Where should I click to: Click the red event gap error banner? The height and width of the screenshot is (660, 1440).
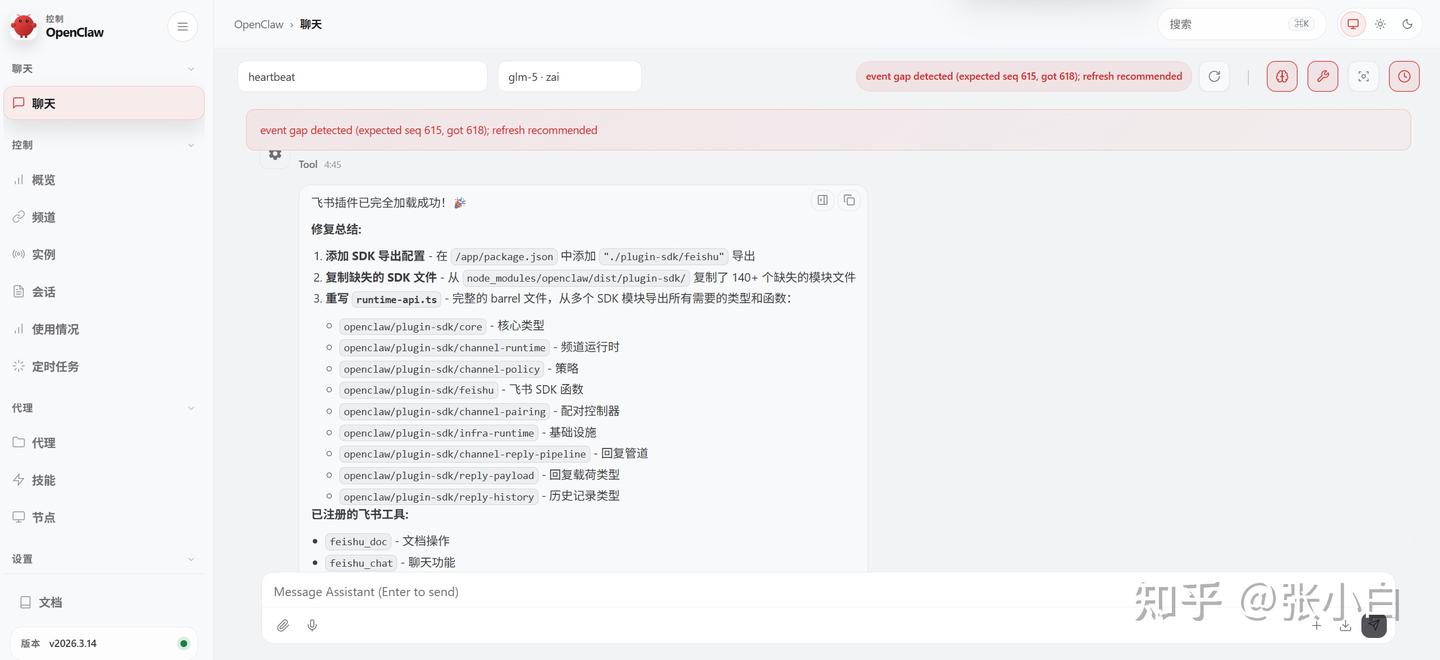point(828,130)
